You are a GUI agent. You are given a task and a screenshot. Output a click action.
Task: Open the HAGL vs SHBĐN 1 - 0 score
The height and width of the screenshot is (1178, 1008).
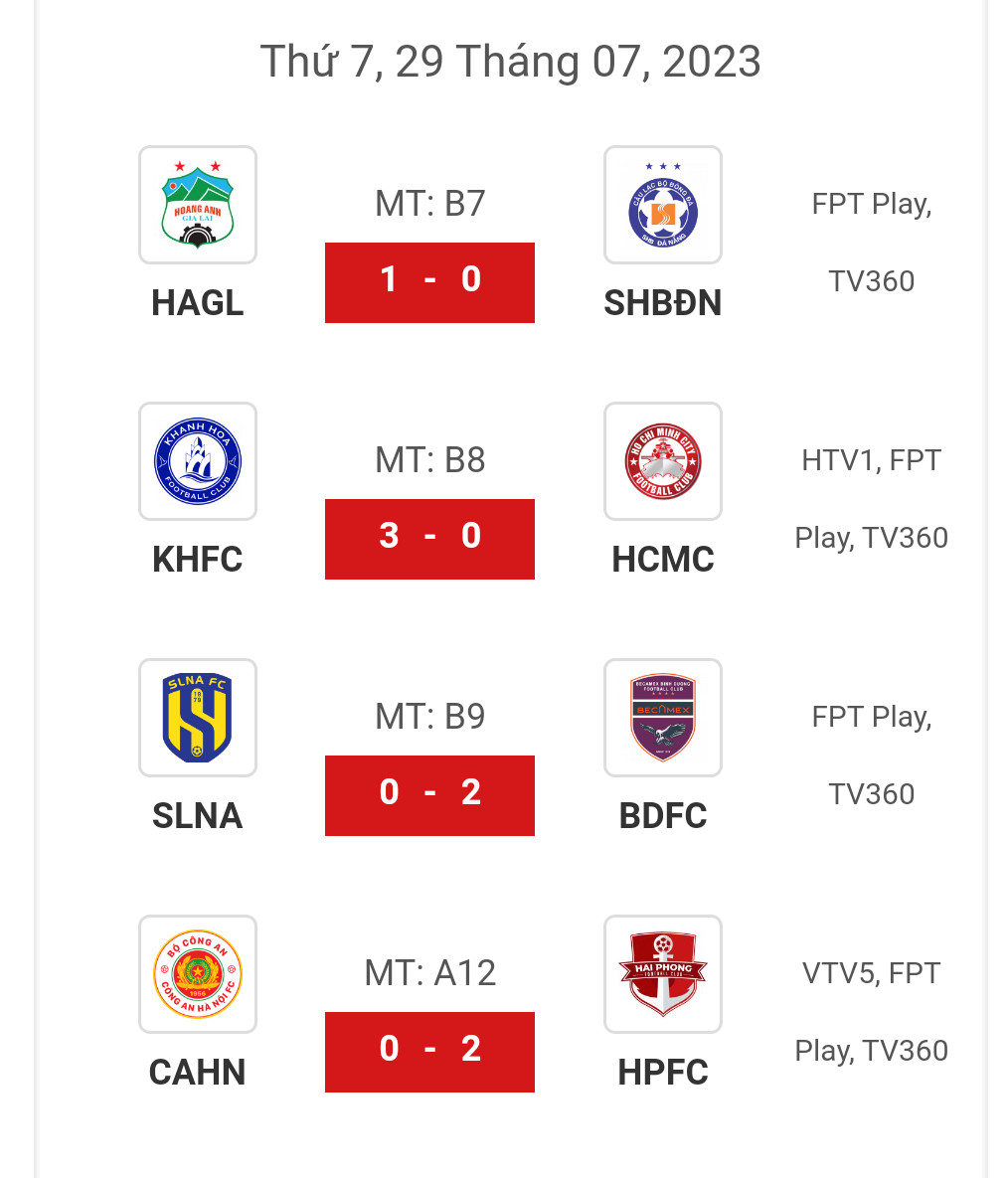pos(429,282)
